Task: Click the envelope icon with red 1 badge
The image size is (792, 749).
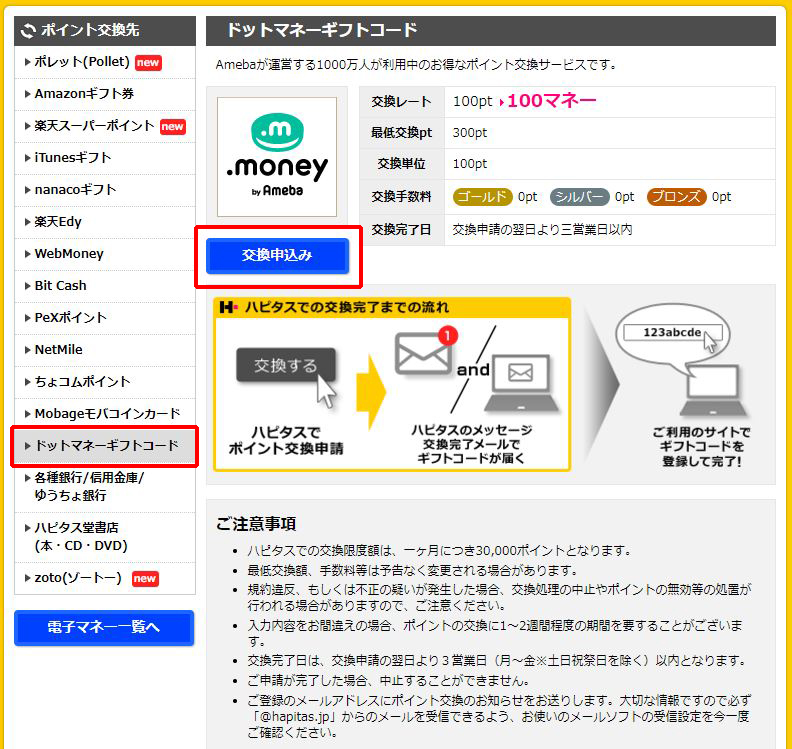Action: pyautogui.click(x=425, y=352)
